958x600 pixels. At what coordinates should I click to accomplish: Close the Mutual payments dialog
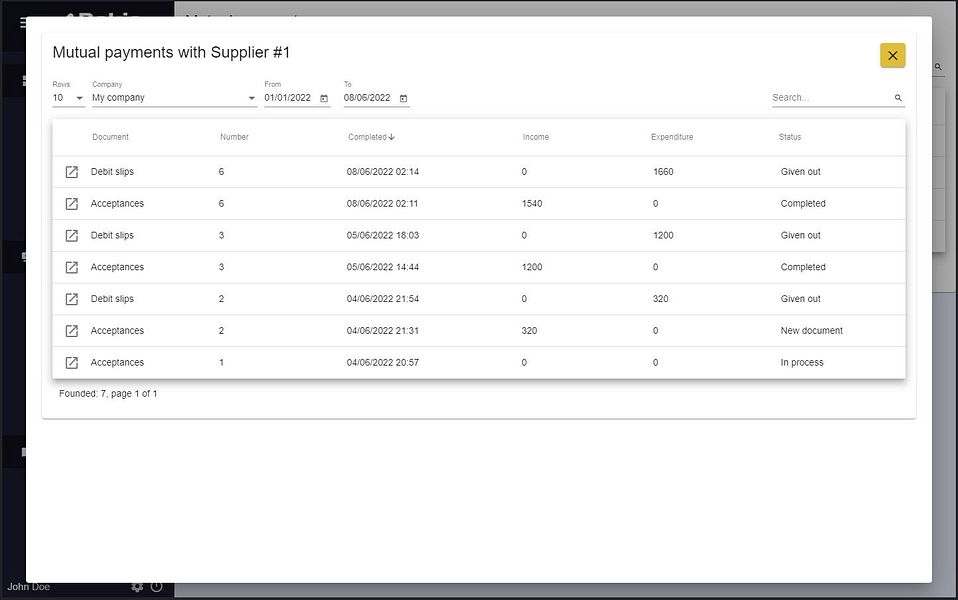[893, 56]
